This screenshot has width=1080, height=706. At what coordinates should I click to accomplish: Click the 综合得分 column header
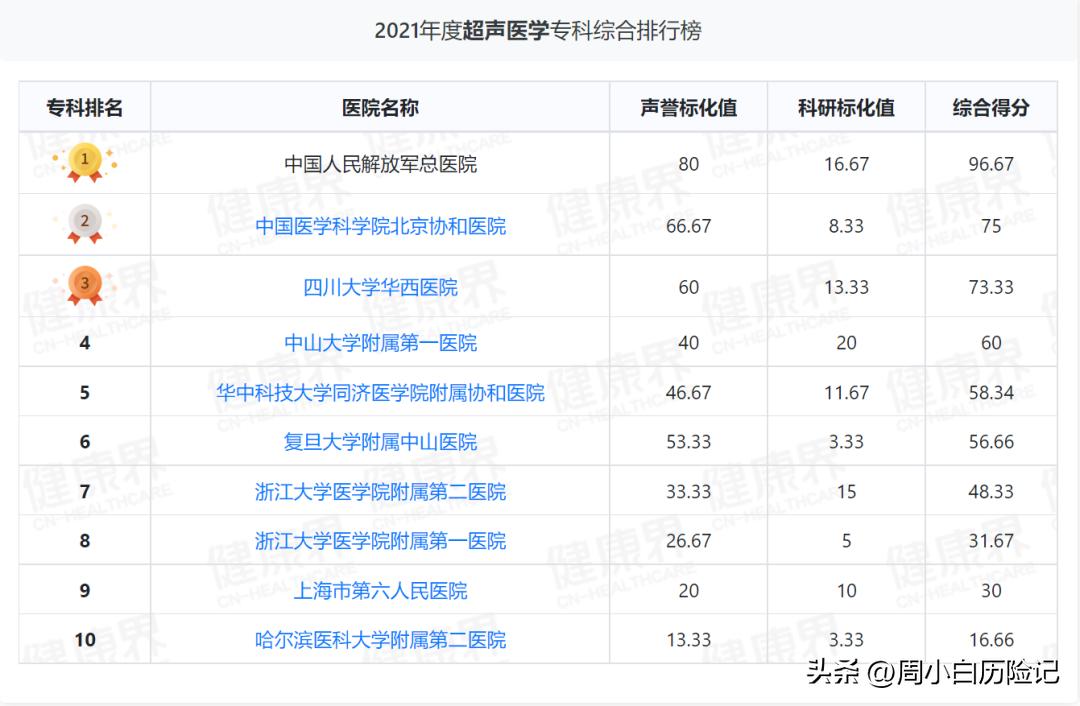pyautogui.click(x=990, y=108)
